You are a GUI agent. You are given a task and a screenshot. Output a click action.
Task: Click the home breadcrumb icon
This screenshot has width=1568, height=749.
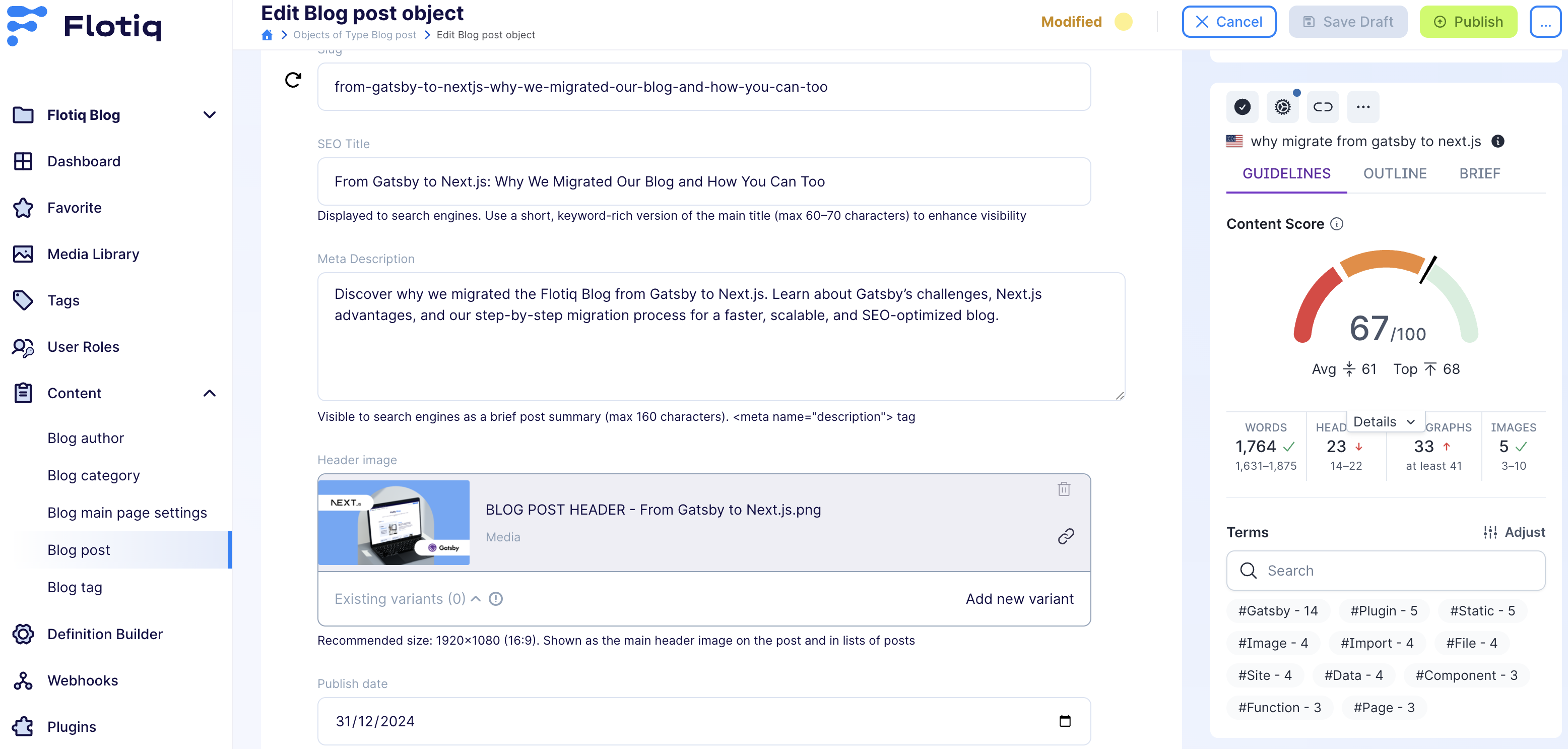click(x=267, y=35)
